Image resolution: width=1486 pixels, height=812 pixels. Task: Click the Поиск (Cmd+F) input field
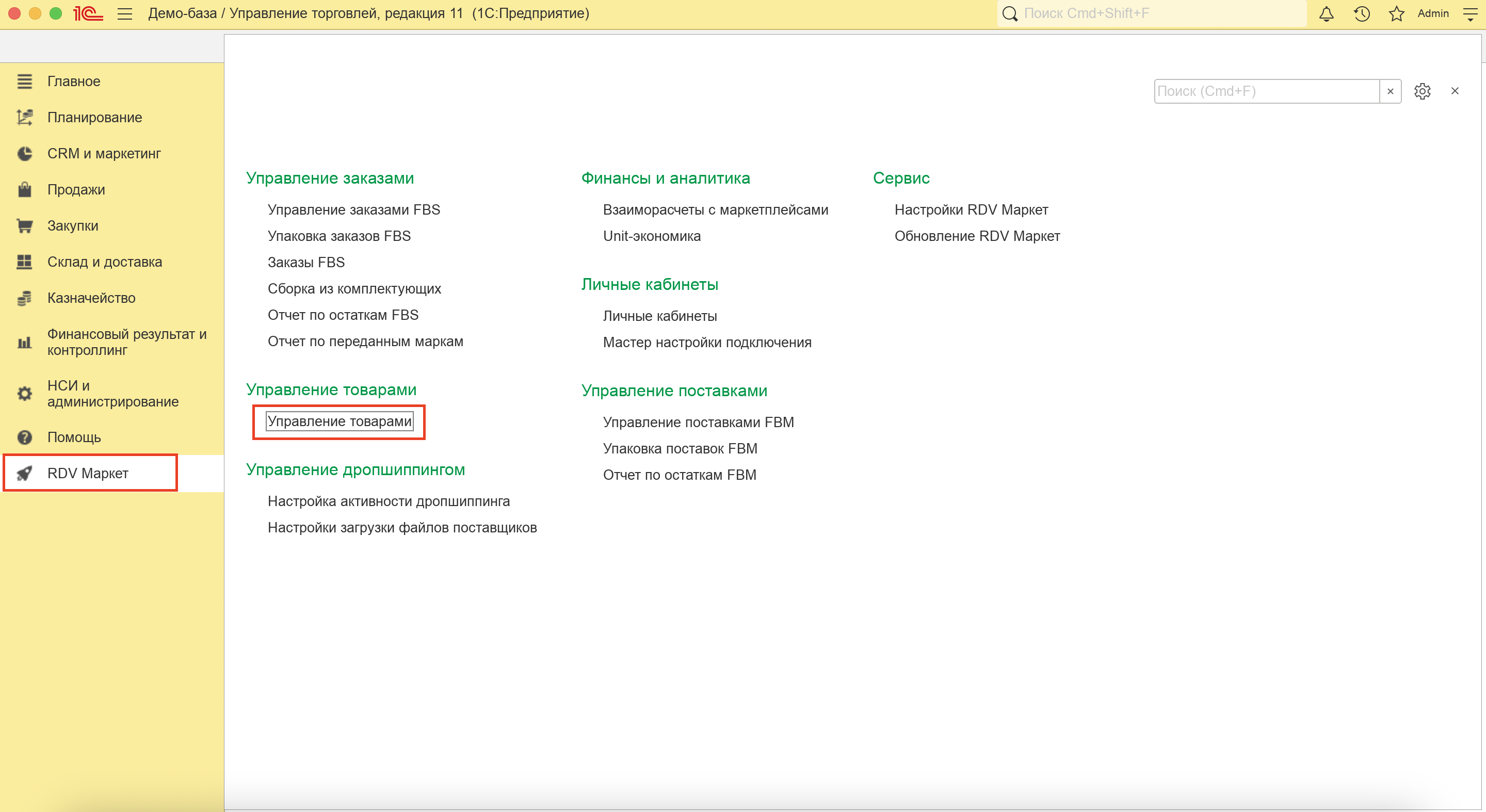tap(1266, 91)
